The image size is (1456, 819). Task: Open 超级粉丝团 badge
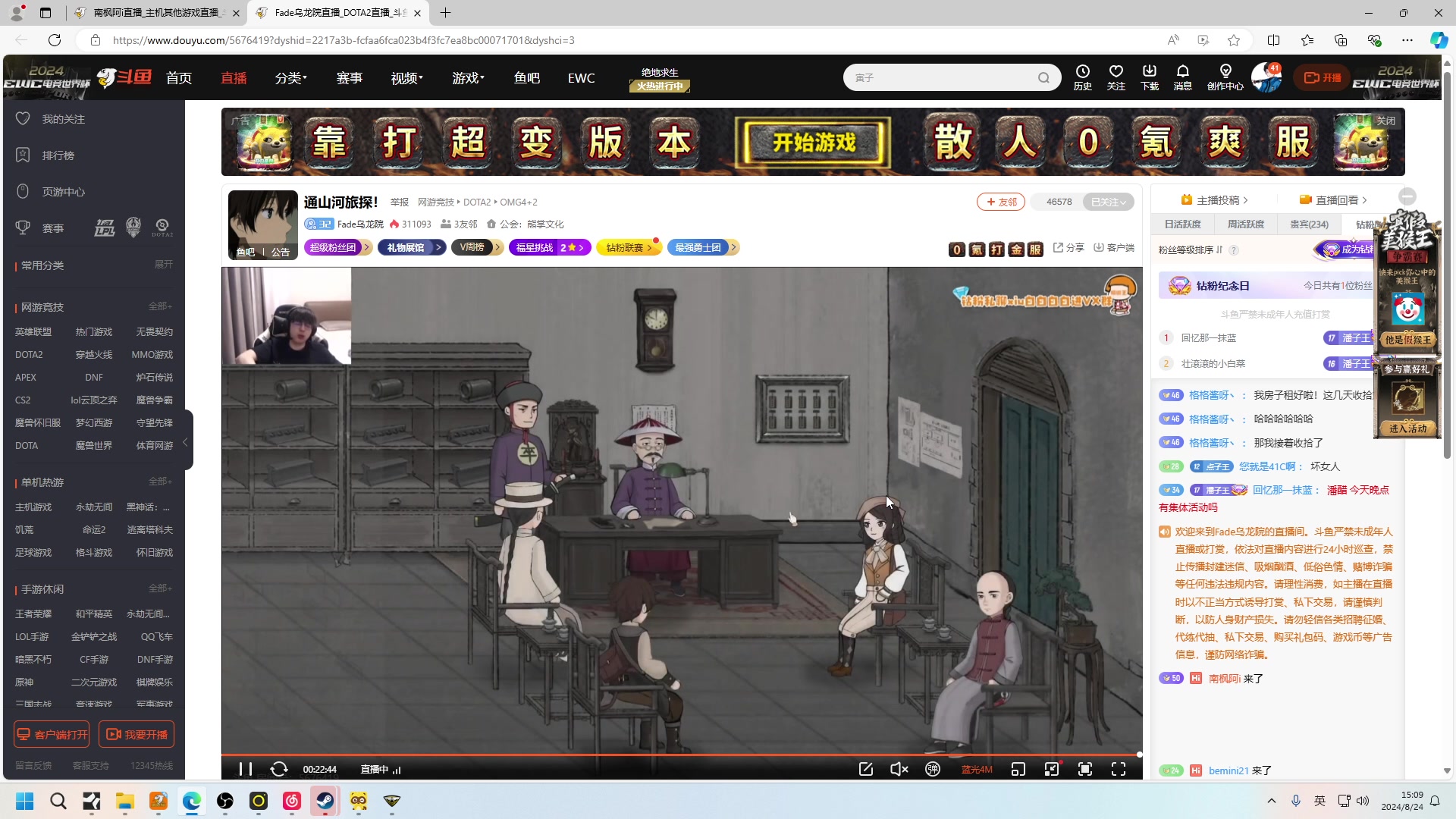[x=338, y=247]
